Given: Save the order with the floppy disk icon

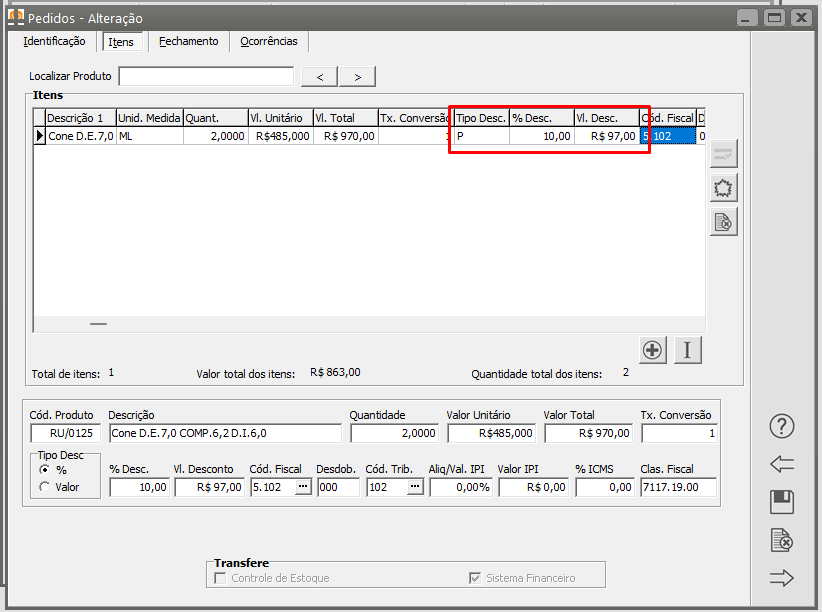Looking at the screenshot, I should 781,502.
